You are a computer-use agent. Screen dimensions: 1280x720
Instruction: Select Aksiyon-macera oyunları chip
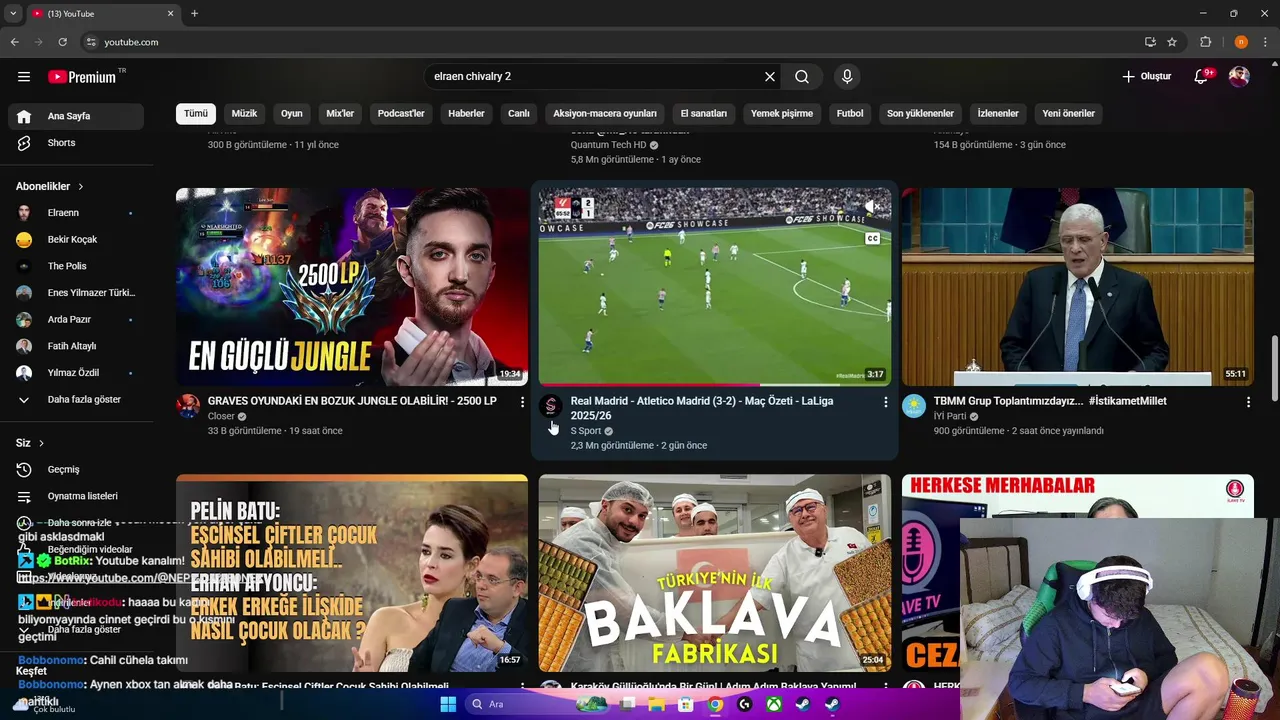pyautogui.click(x=605, y=113)
